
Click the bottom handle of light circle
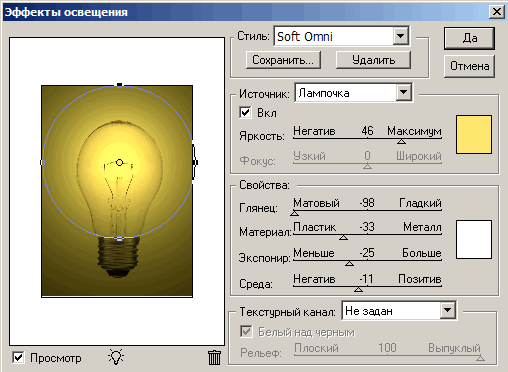[120, 239]
